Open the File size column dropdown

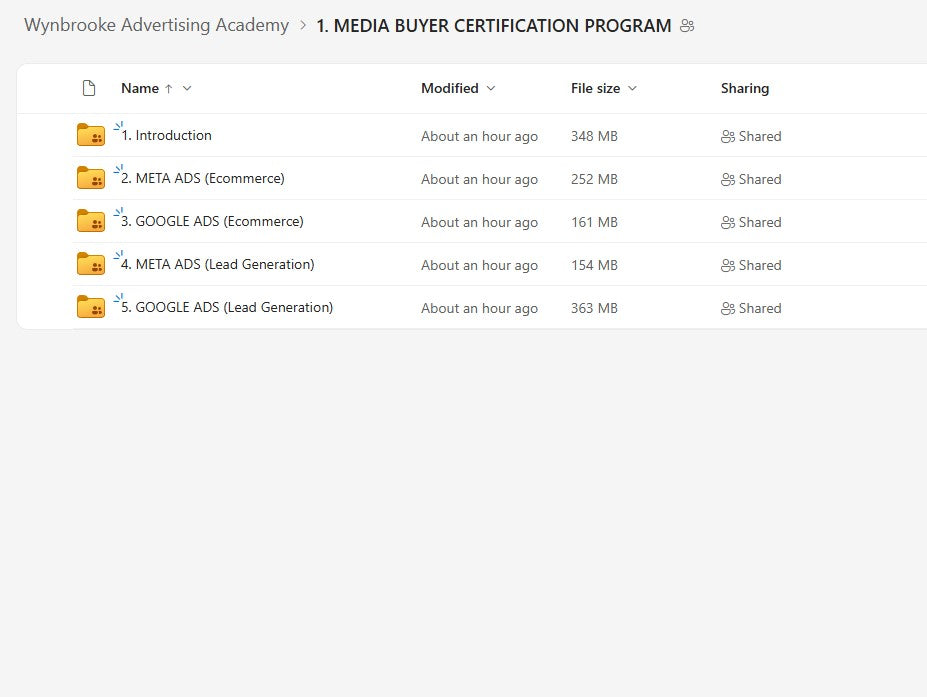pyautogui.click(x=634, y=88)
